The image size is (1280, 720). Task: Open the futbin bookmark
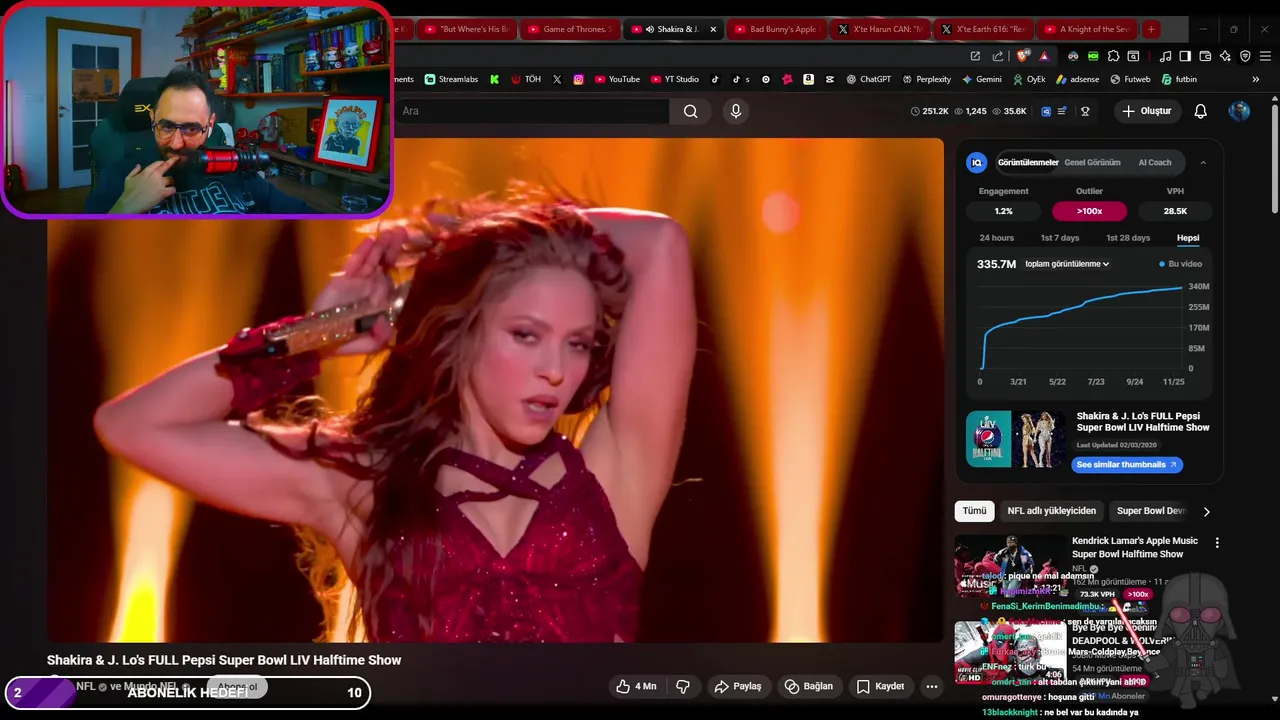[1179, 79]
